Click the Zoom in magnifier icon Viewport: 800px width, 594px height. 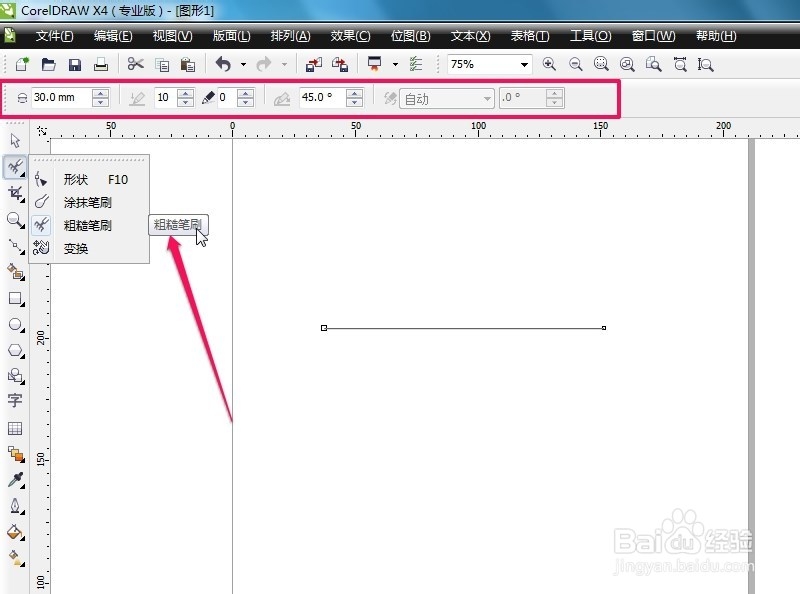pyautogui.click(x=549, y=64)
